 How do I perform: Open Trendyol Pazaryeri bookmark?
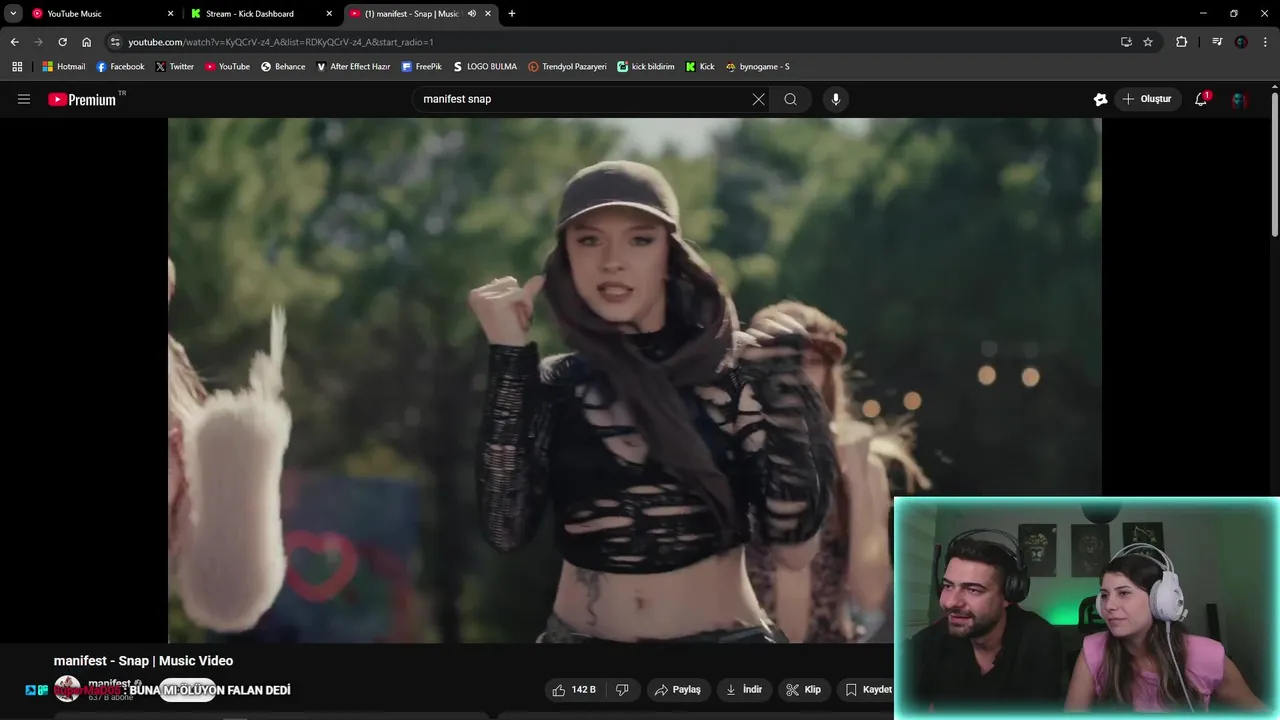(567, 67)
